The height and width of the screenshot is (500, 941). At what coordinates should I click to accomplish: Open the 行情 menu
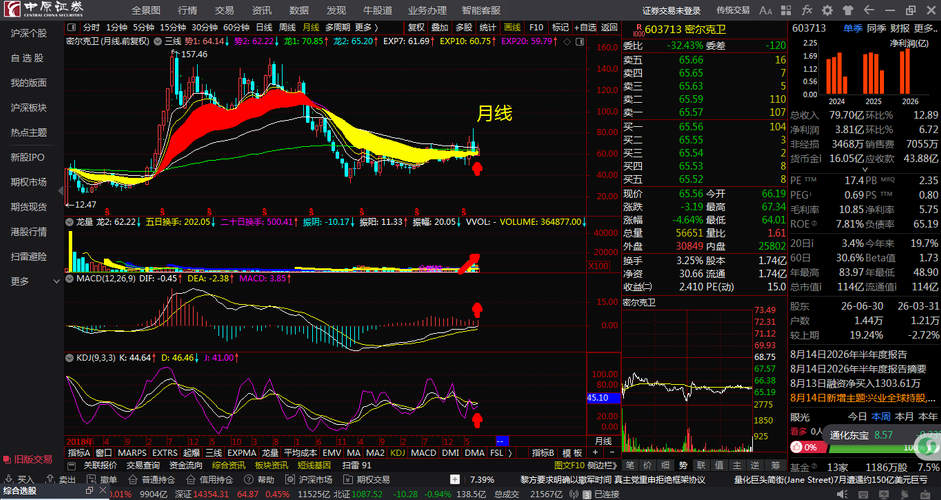[x=187, y=10]
